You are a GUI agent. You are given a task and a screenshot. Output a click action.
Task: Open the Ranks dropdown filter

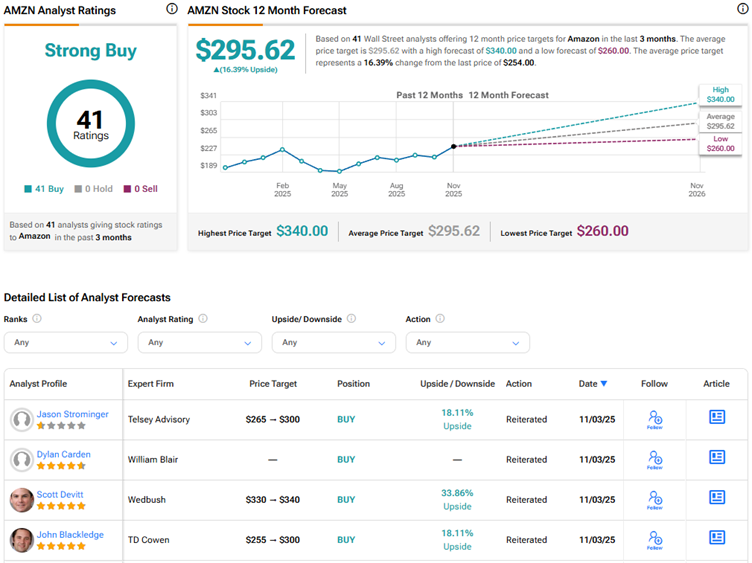tap(65, 342)
